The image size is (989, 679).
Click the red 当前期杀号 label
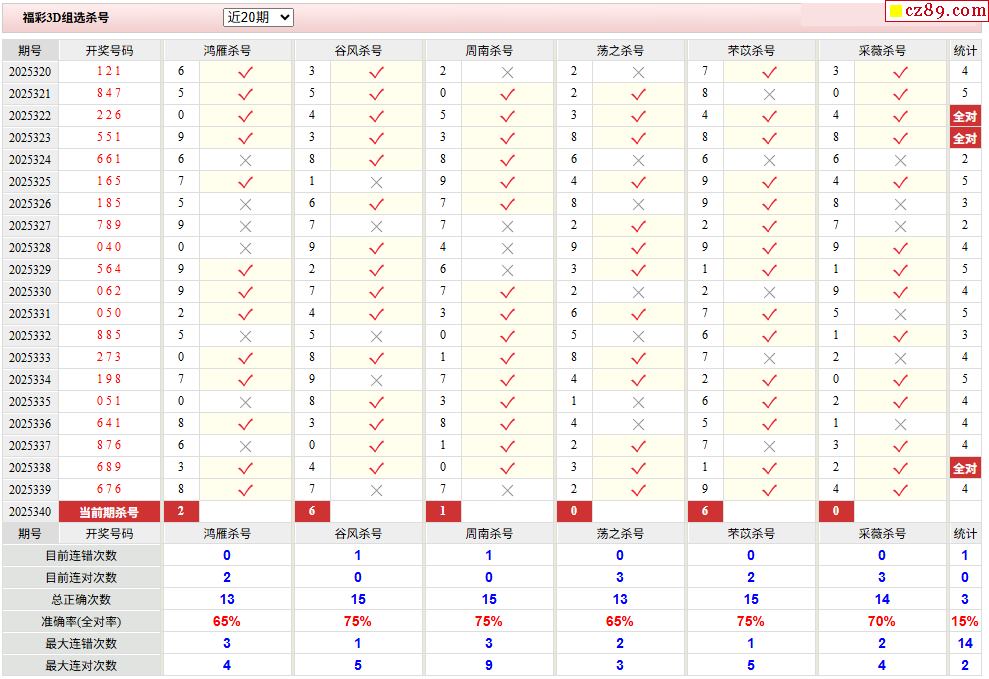point(109,512)
